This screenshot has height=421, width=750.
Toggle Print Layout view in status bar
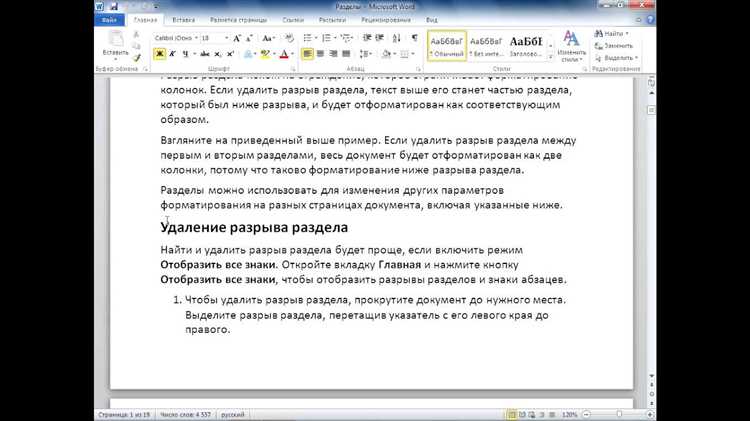[x=511, y=414]
